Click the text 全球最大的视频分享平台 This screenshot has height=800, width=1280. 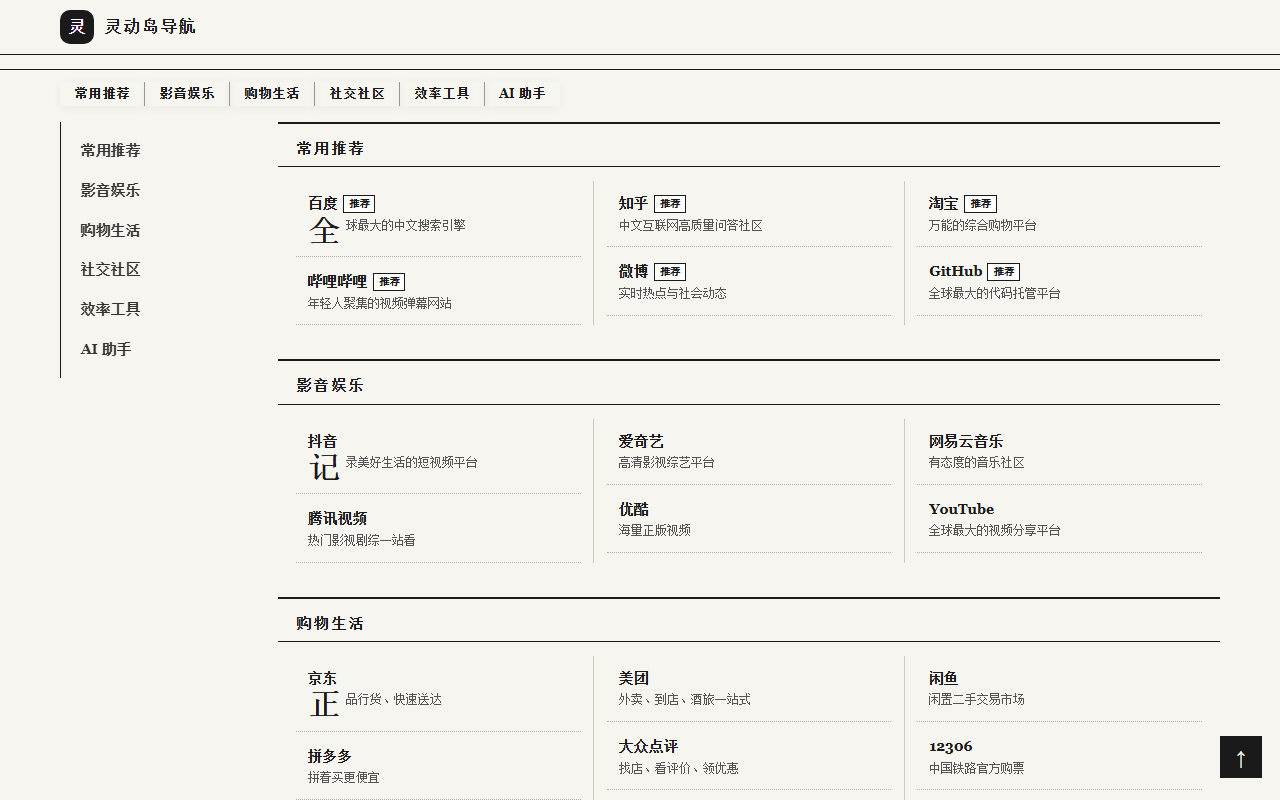(995, 531)
